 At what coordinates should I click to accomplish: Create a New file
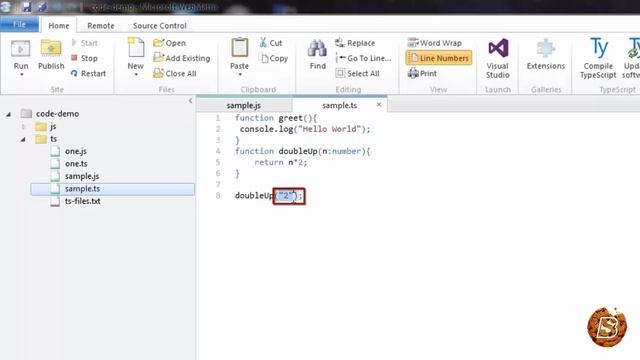click(x=136, y=53)
